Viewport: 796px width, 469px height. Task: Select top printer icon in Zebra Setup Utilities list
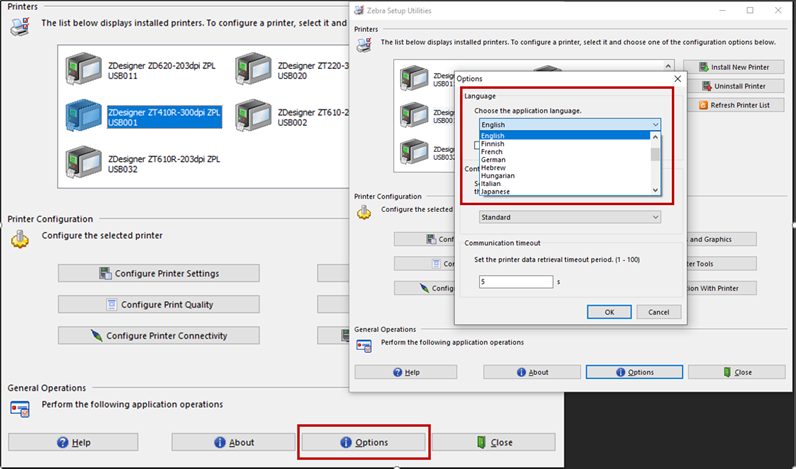tap(414, 78)
